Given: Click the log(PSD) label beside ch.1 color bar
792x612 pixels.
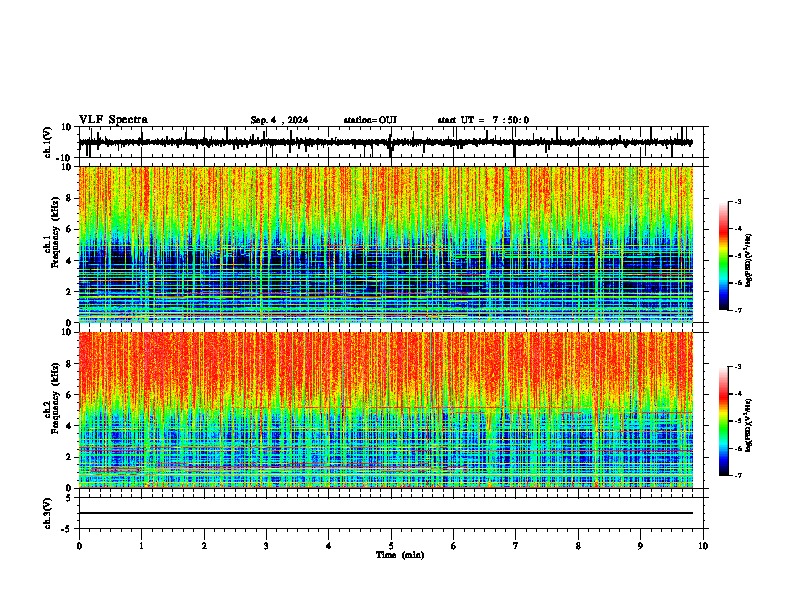Looking at the screenshot, I should point(750,260).
